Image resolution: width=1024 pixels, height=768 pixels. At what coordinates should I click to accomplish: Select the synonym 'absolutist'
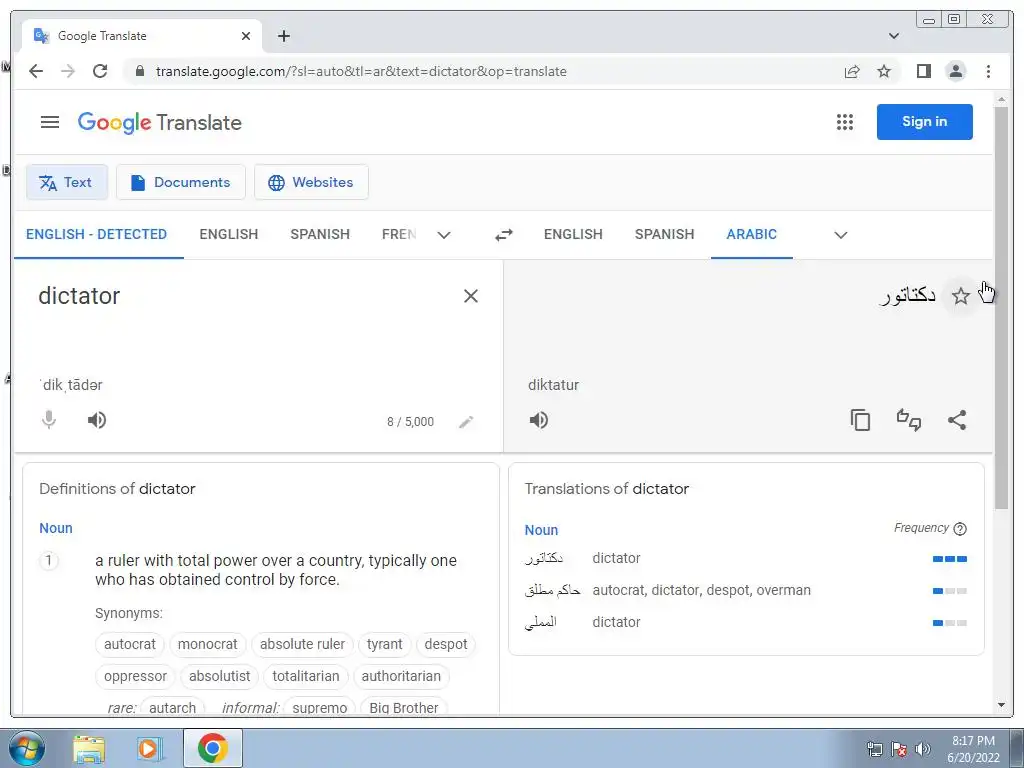[x=219, y=676]
